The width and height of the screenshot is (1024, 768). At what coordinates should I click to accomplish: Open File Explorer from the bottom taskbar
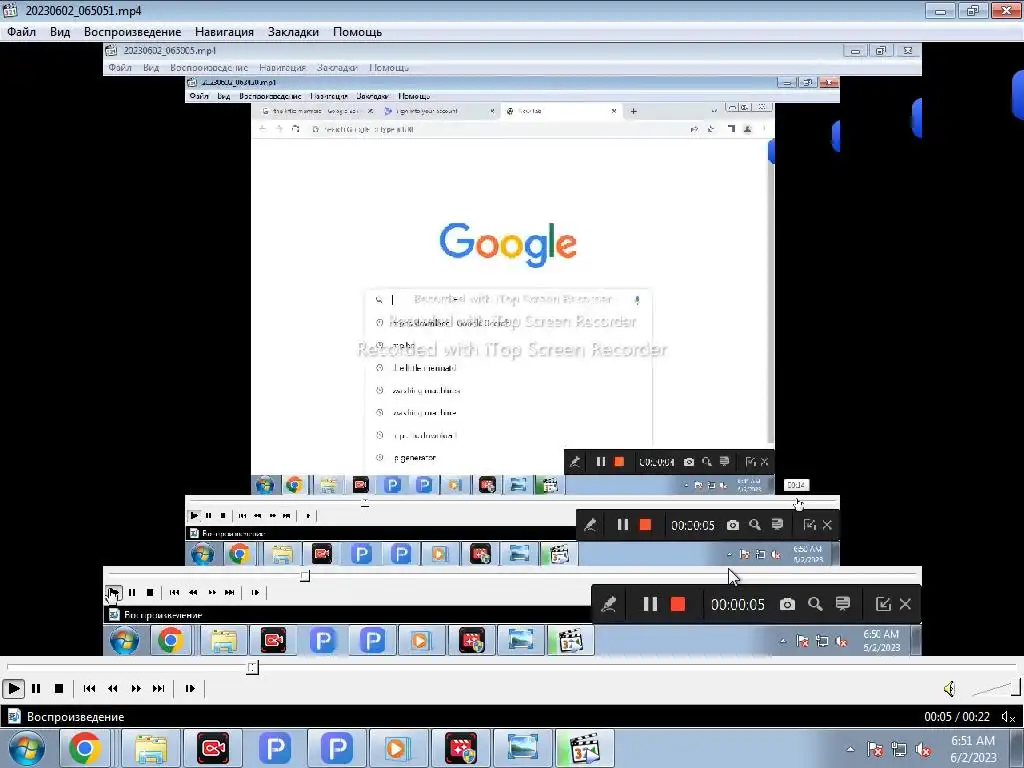151,748
